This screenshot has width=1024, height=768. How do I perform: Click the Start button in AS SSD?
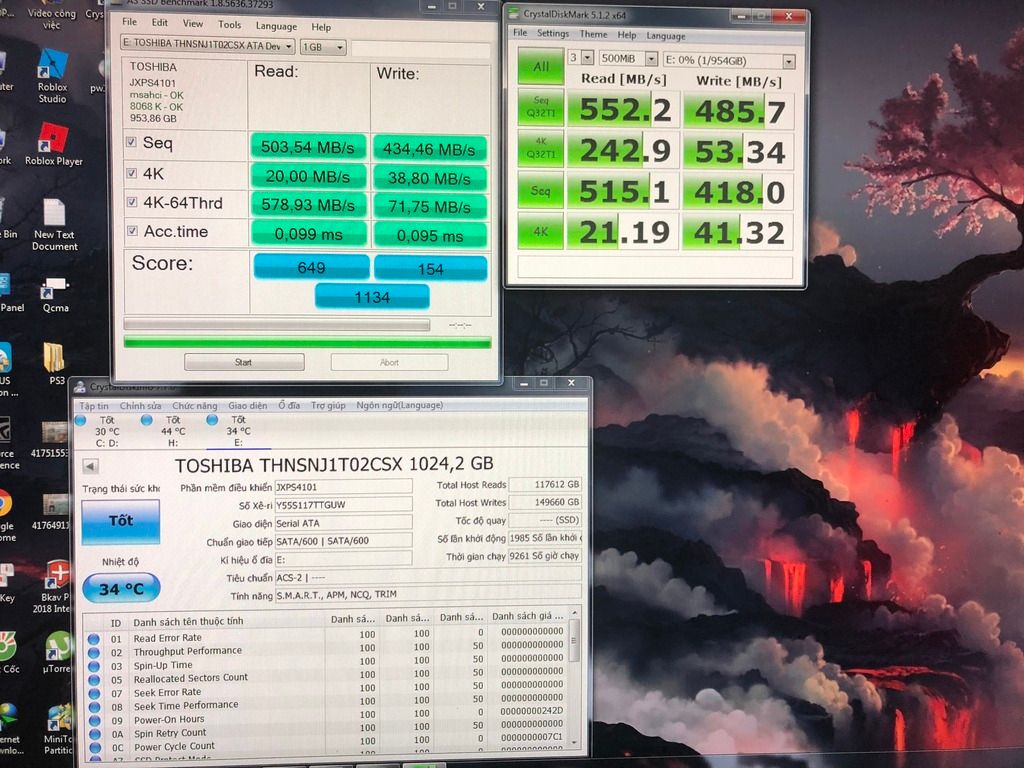244,362
